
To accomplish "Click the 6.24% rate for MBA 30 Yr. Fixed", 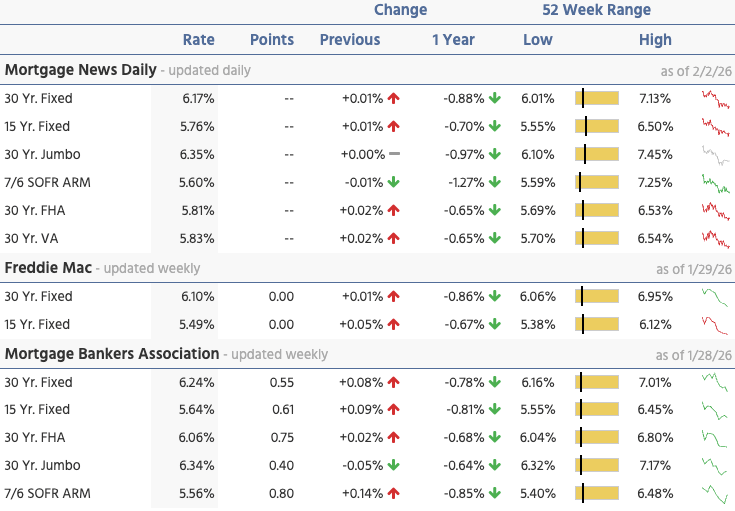I will tap(198, 382).
